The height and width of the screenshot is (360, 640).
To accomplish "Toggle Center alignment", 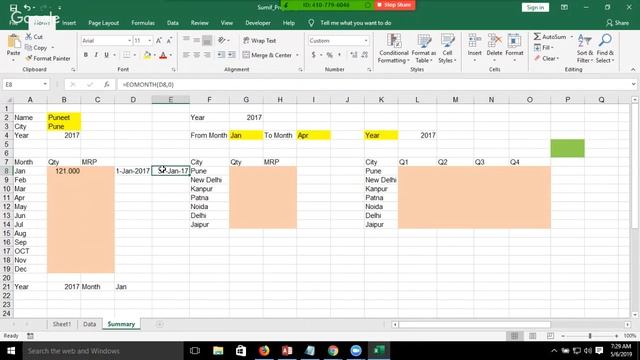I will pos(196,55).
